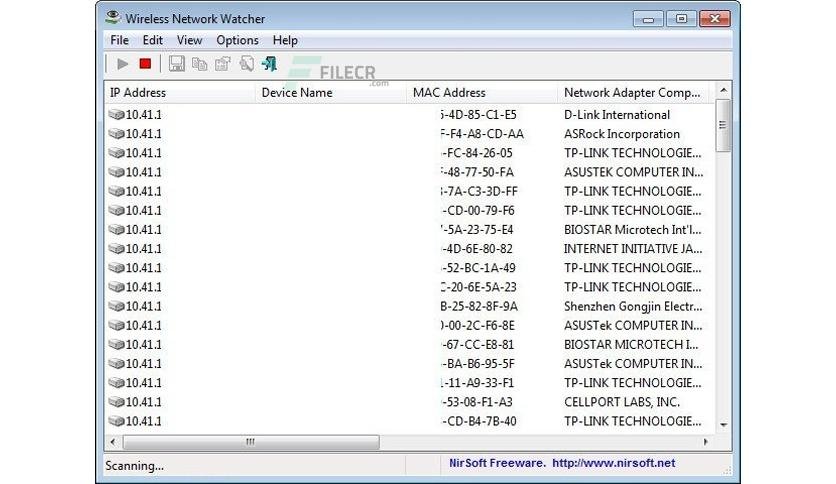Save selected items with the floppy disk icon
This screenshot has width=836, height=484.
click(x=176, y=64)
